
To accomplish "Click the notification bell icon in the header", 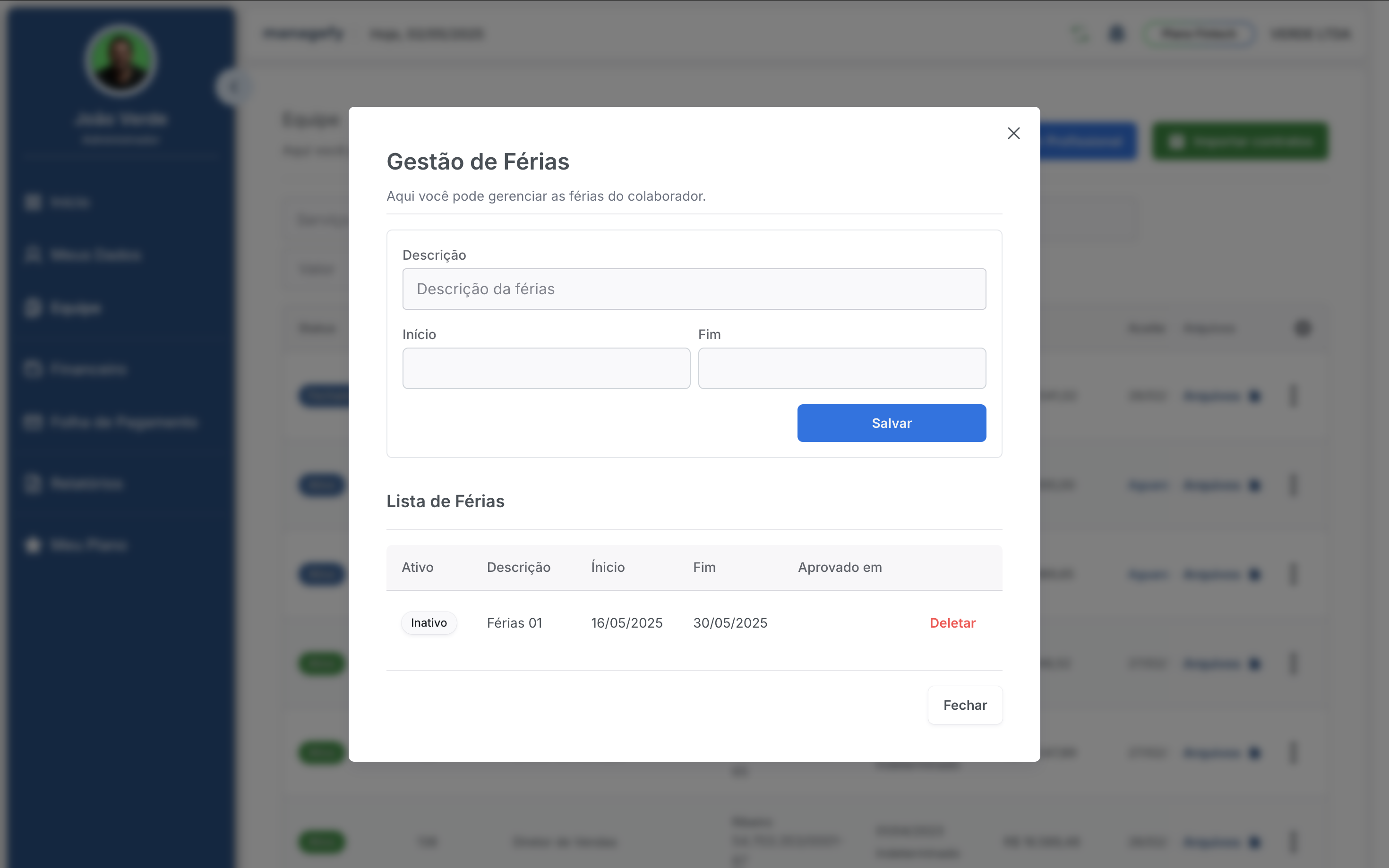I will click(1115, 34).
